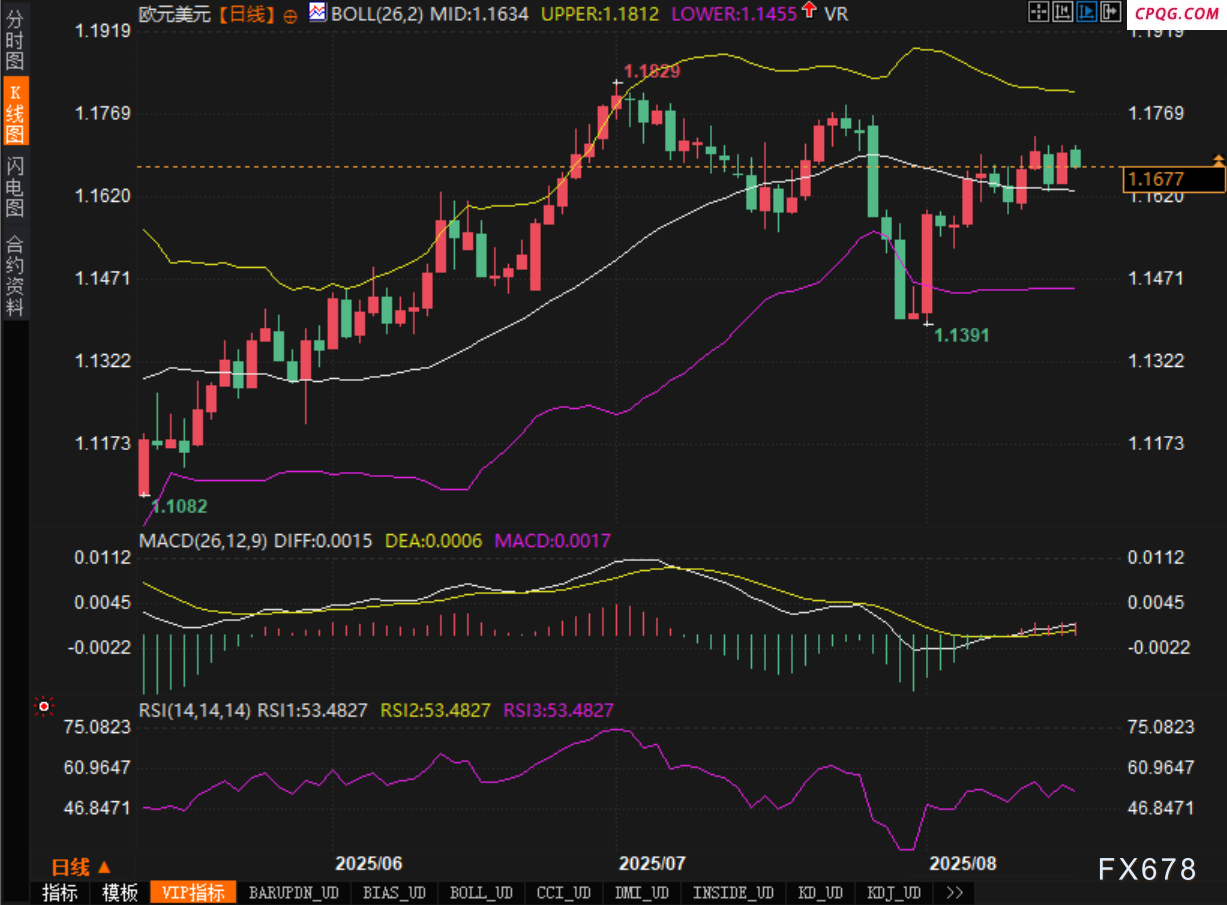Click the 1.1391 low price label
The width and height of the screenshot is (1227, 905).
click(x=961, y=336)
